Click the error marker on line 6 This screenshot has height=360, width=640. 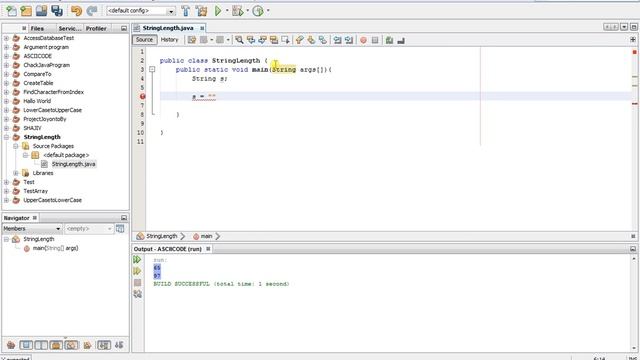click(142, 96)
